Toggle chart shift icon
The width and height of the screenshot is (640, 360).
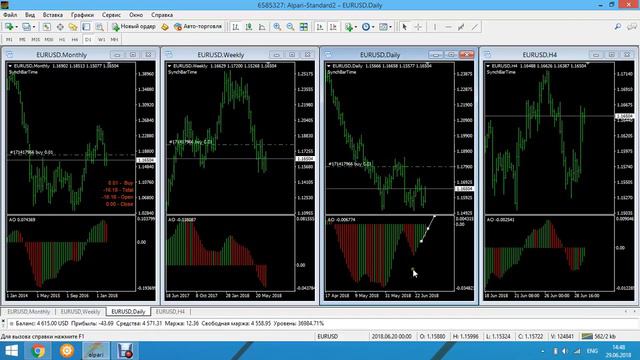click(x=333, y=27)
